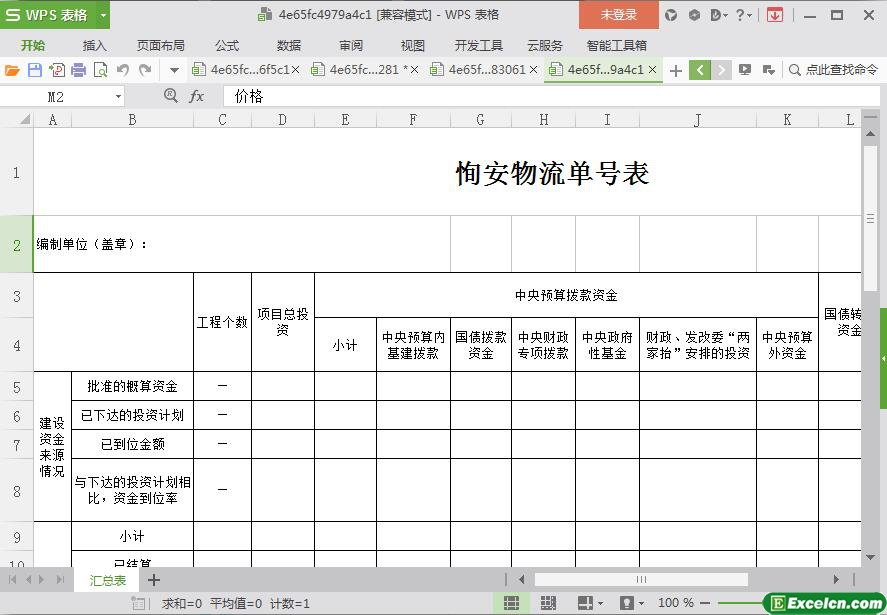Select the 汇总表 sheet tab
This screenshot has width=887, height=615.
tap(108, 580)
